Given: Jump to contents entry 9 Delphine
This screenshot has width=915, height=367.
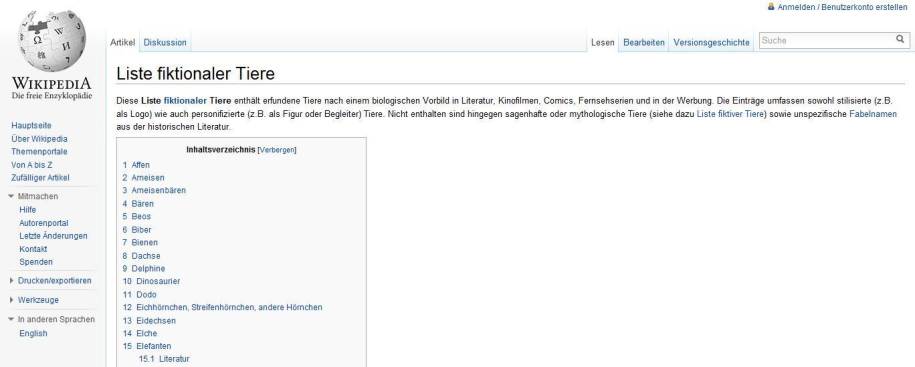Looking at the screenshot, I should [144, 269].
